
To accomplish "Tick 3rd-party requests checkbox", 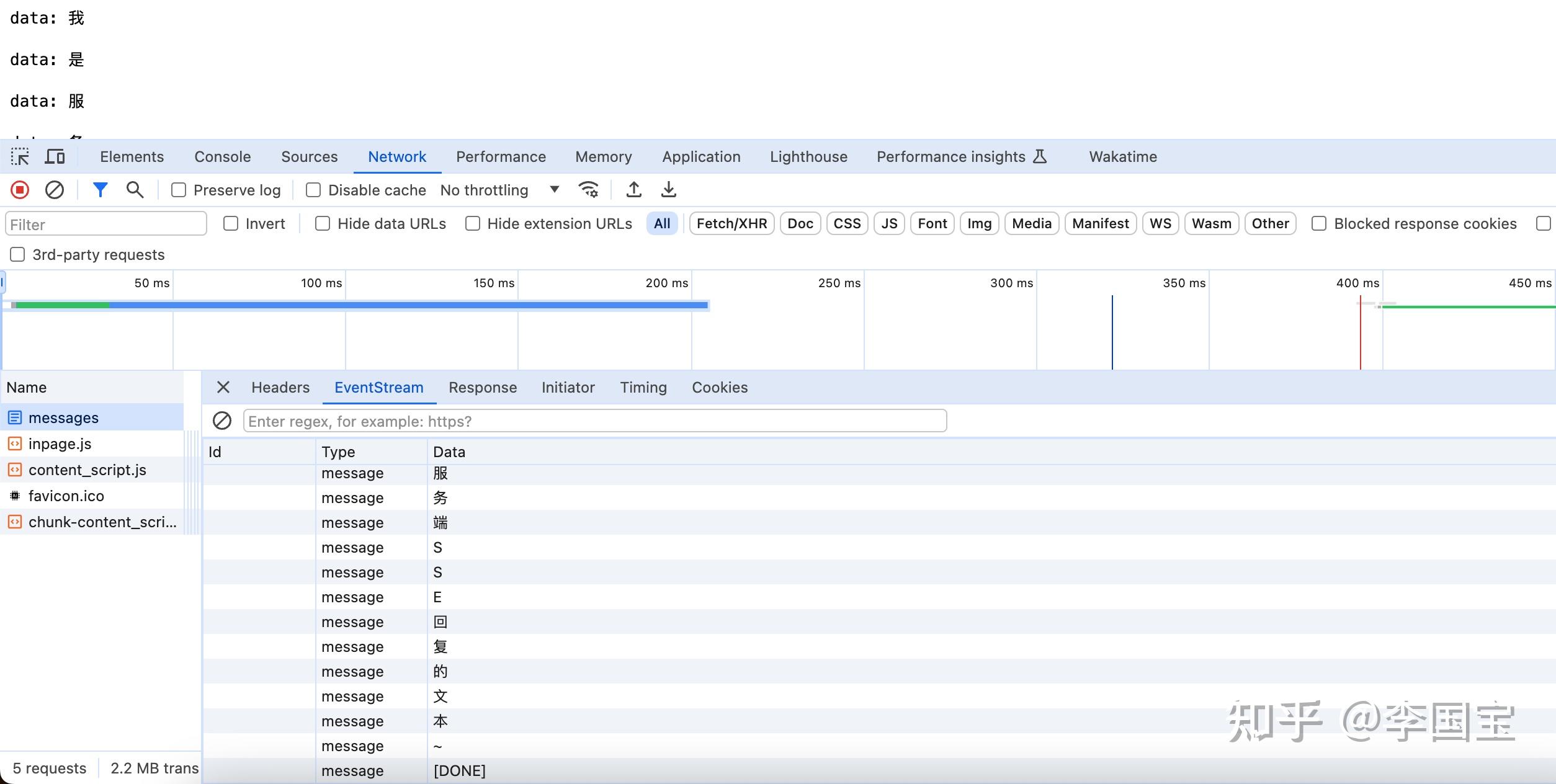I will pos(17,254).
